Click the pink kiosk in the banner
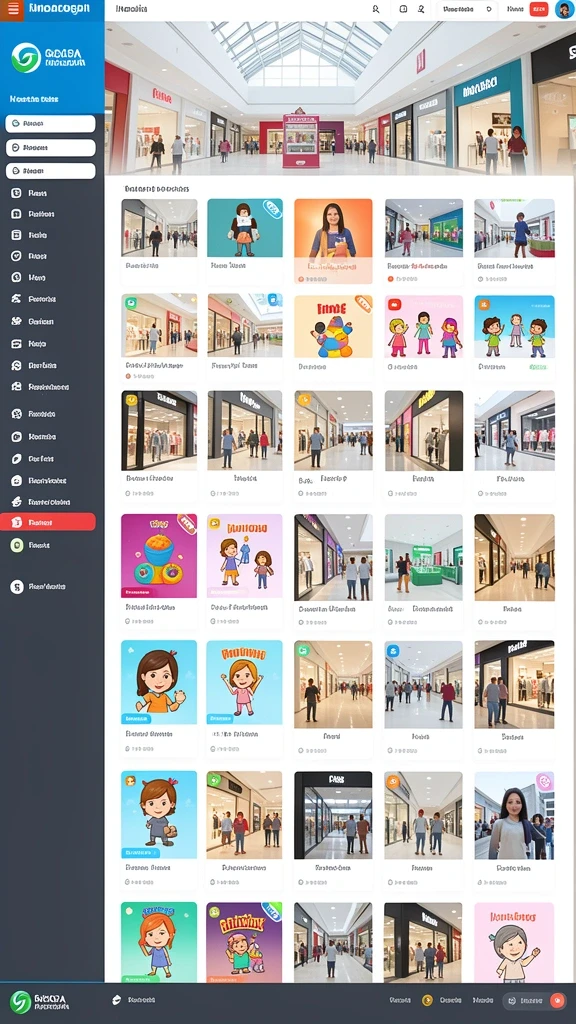This screenshot has width=576, height=1024. [x=300, y=141]
